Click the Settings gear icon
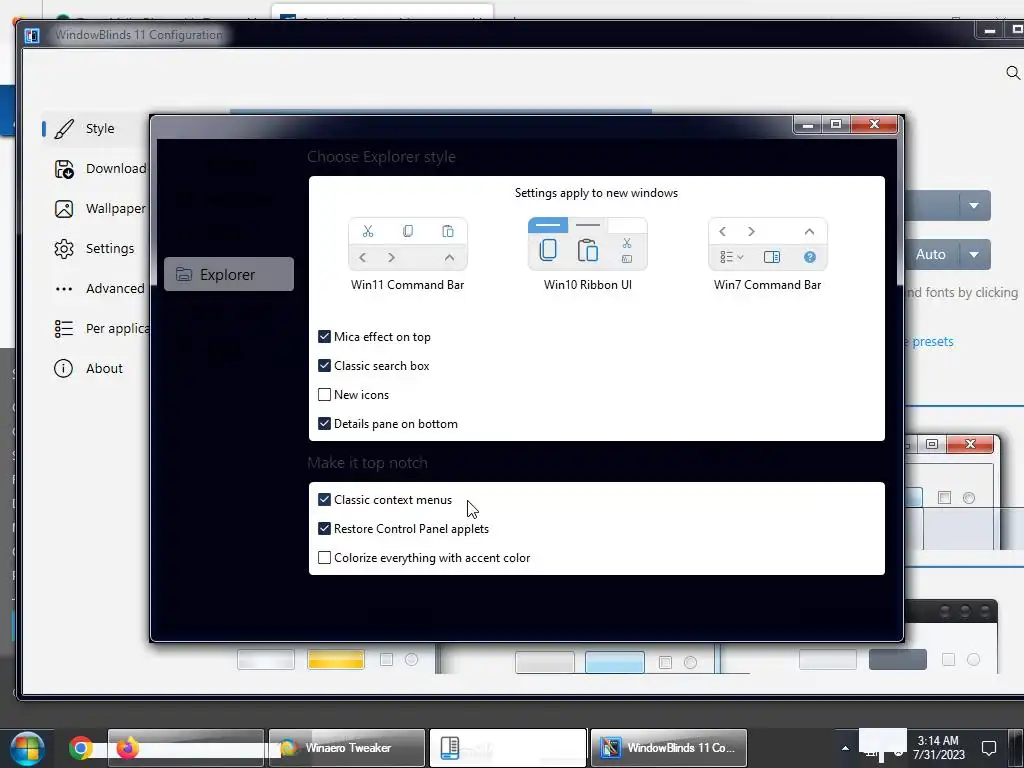 coord(64,249)
